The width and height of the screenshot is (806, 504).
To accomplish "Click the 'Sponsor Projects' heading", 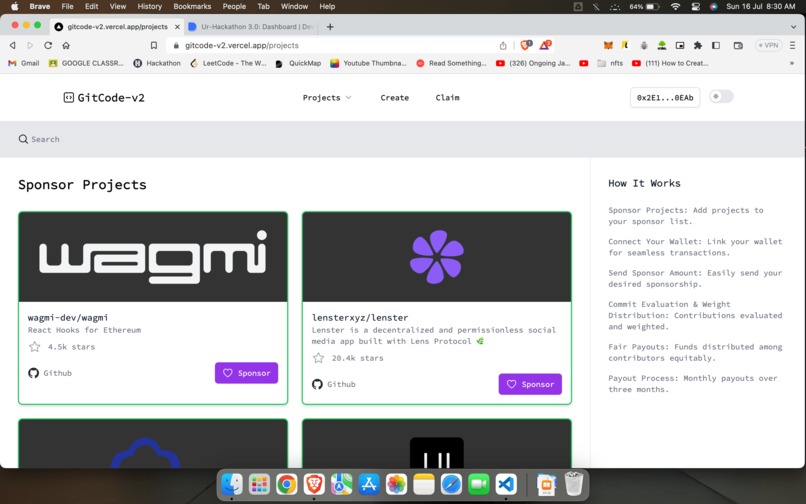I will click(x=82, y=185).
